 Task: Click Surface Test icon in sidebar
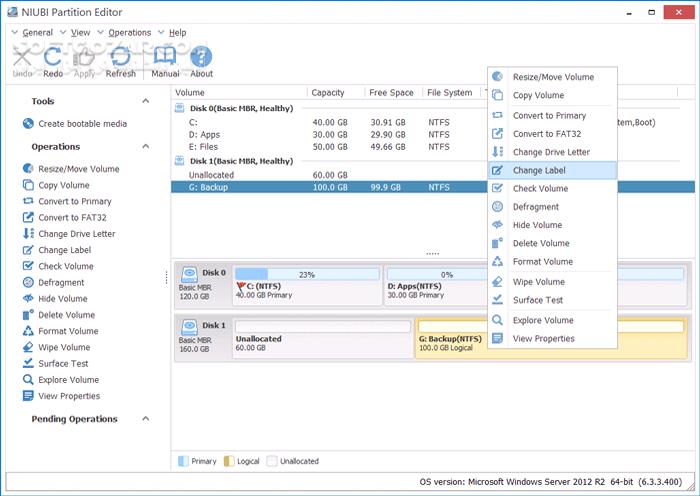point(28,363)
